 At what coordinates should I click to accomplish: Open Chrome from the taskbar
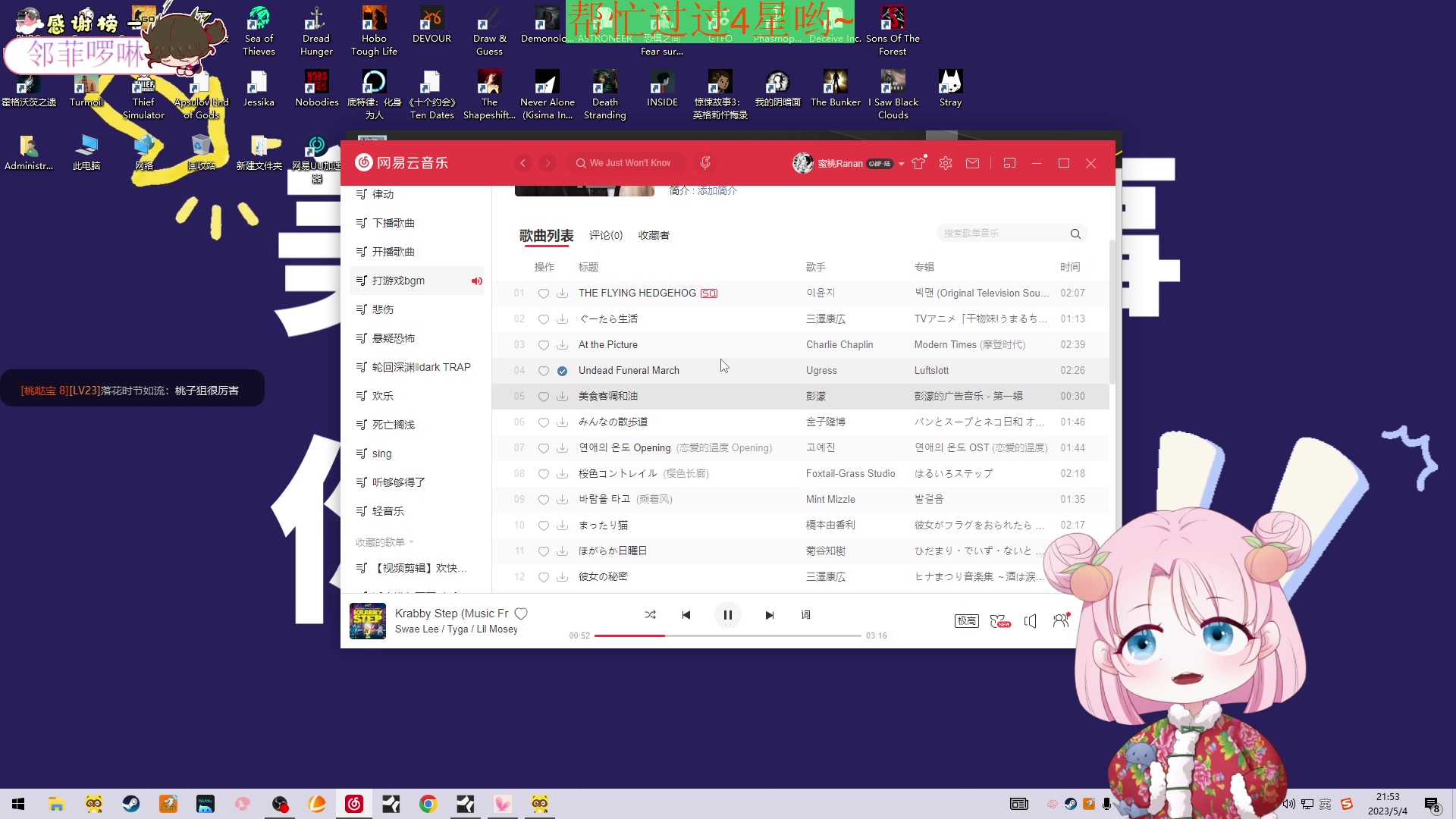tap(428, 804)
